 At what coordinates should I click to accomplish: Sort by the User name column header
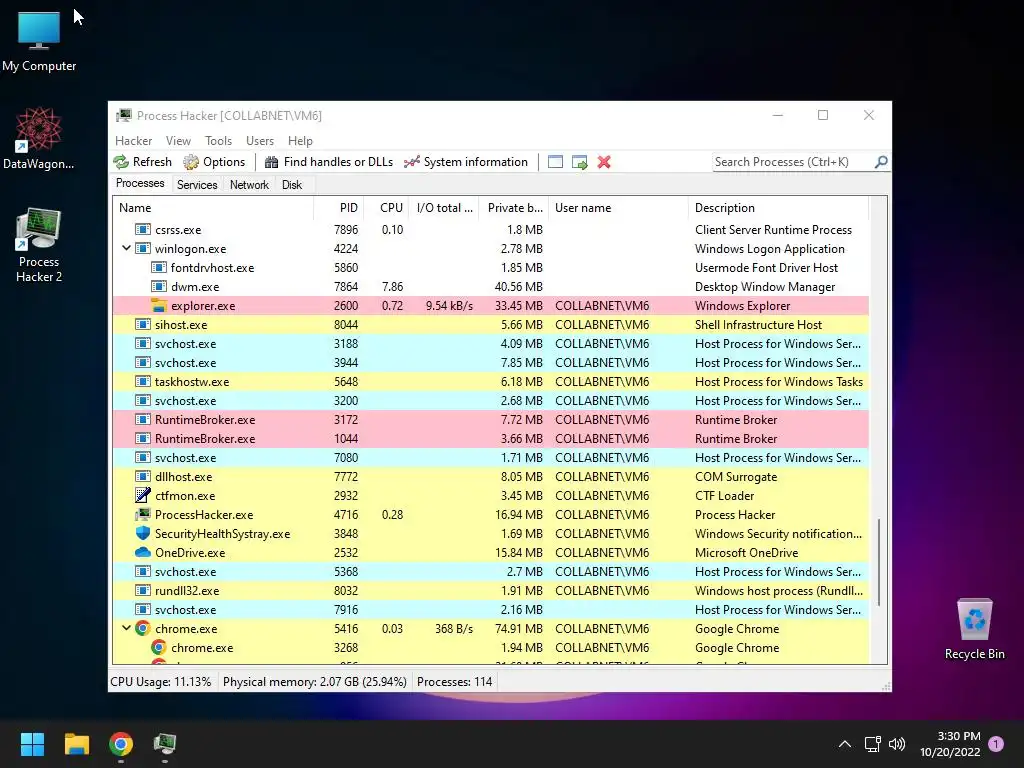coord(618,208)
